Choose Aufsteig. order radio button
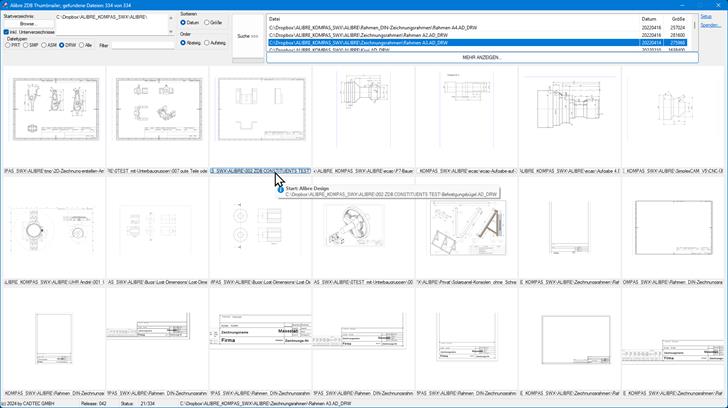Image resolution: width=728 pixels, height=408 pixels. pos(207,43)
